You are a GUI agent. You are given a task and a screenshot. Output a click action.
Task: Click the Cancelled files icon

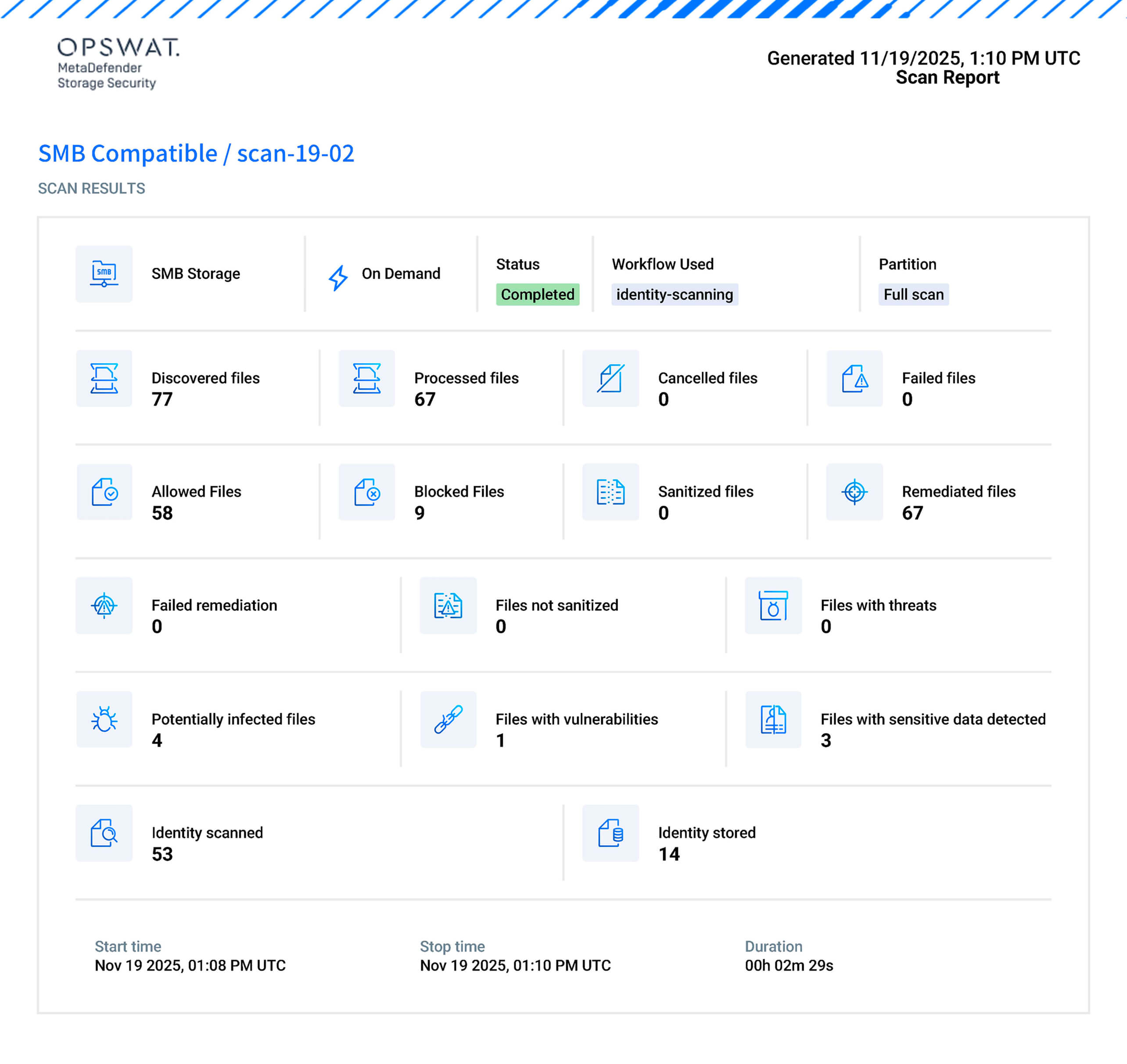coord(610,379)
